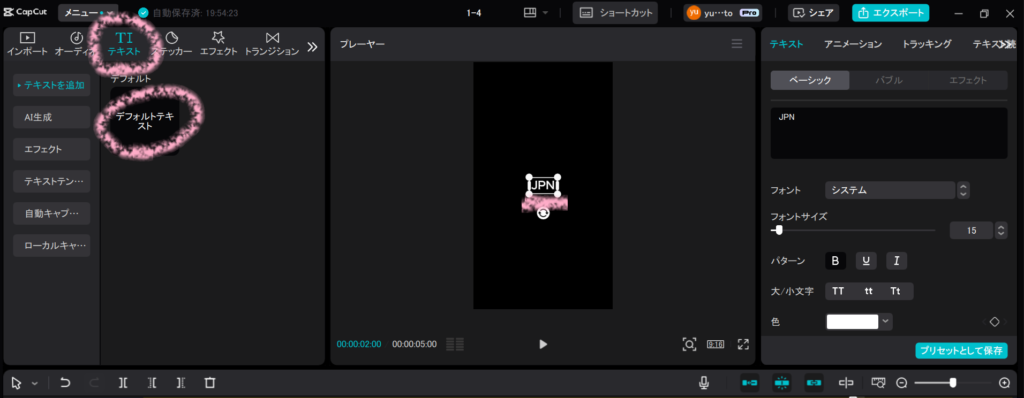Toggle underline U formatting
This screenshot has width=1024, height=398.
(866, 261)
